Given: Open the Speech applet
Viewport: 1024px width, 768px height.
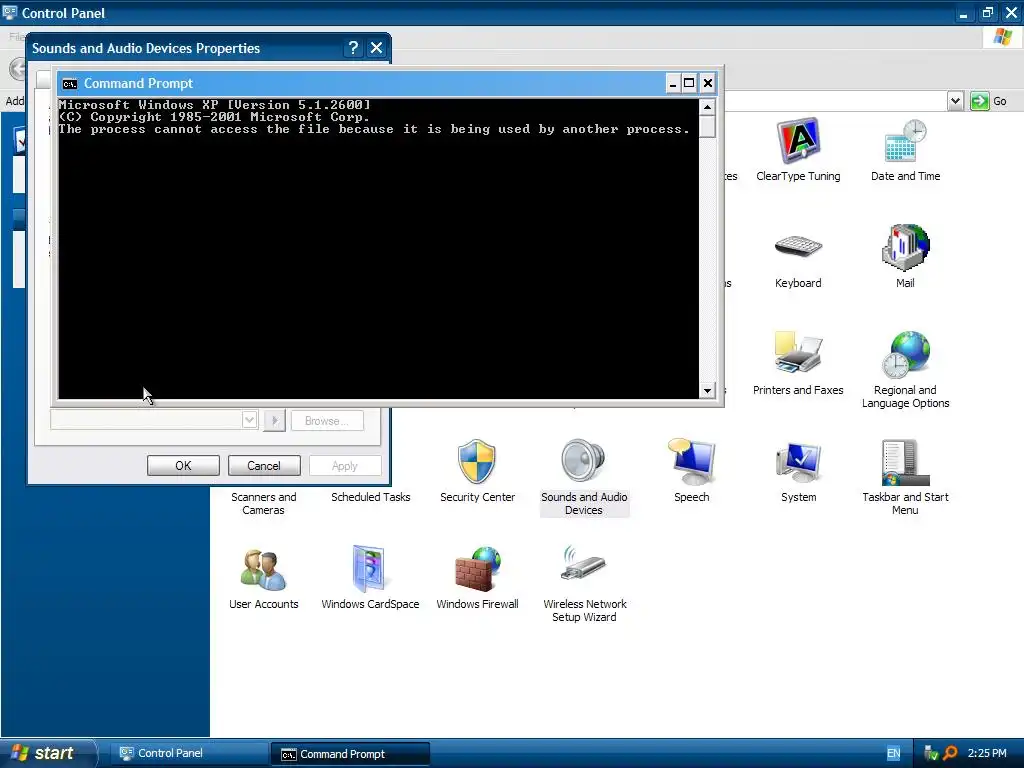Looking at the screenshot, I should pyautogui.click(x=692, y=472).
